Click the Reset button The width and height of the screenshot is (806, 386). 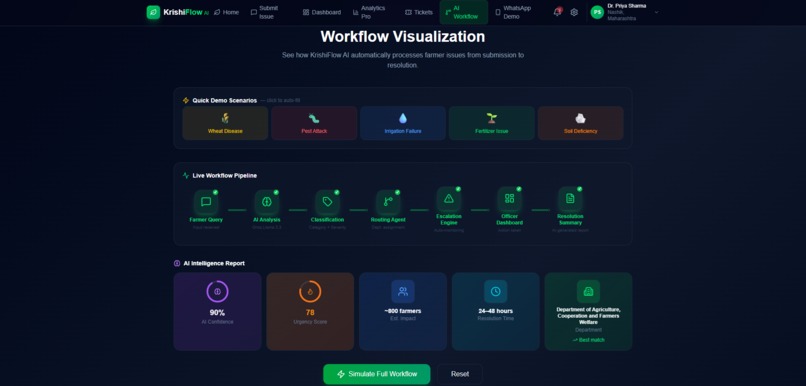(460, 374)
